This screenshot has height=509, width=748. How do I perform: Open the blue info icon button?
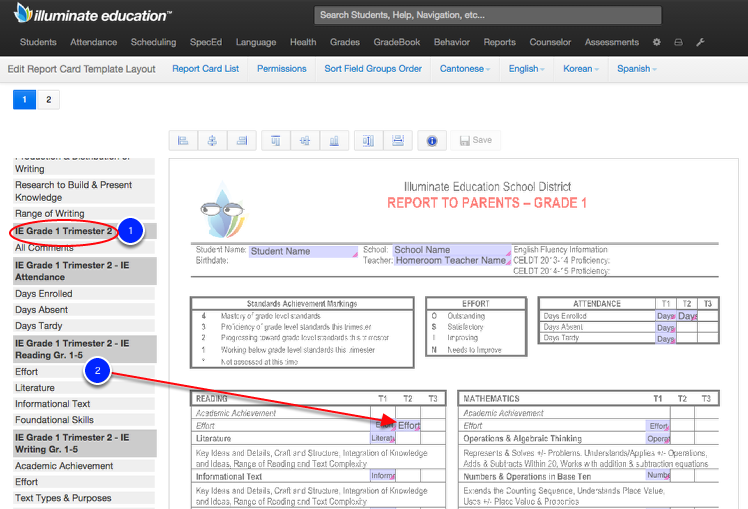(x=432, y=141)
